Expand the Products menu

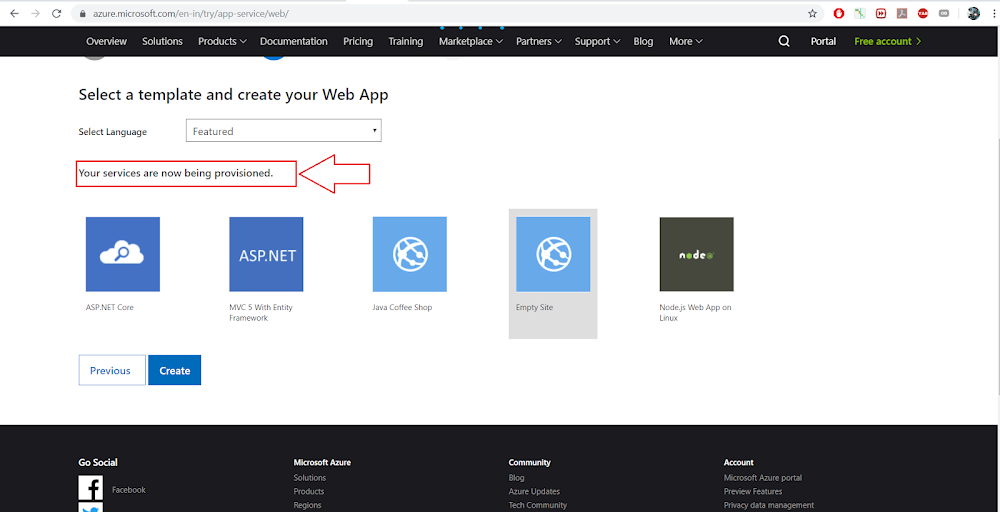(222, 41)
